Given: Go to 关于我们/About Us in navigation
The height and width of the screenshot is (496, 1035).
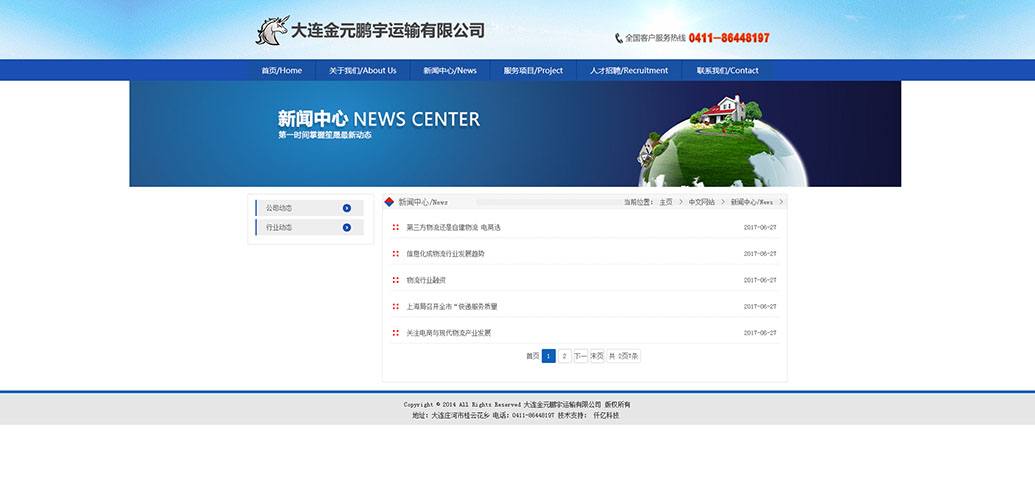Looking at the screenshot, I should click(362, 71).
